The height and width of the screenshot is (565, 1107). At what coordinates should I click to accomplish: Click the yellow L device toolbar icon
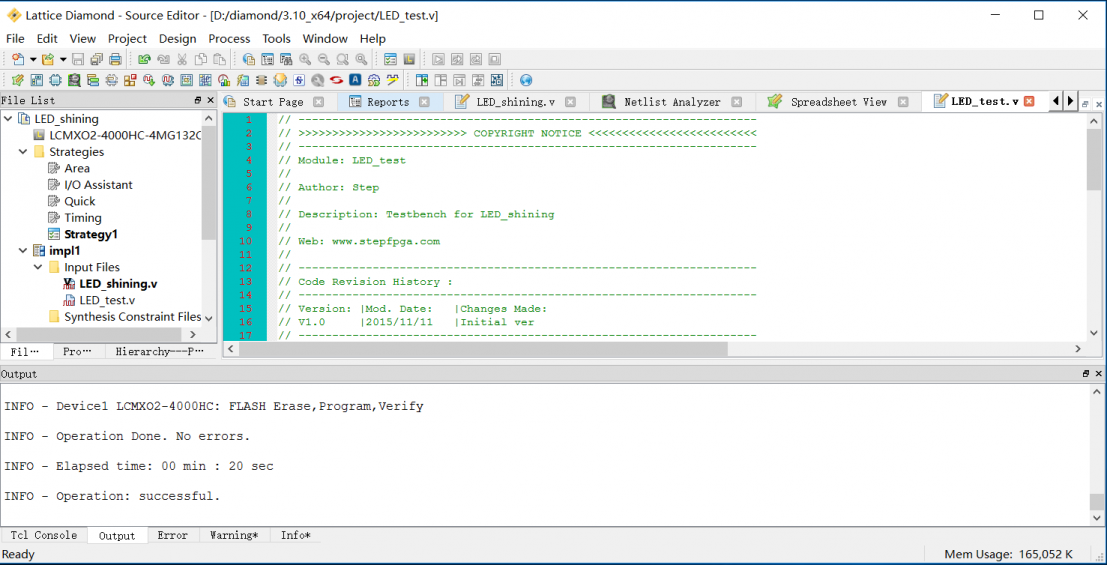point(409,59)
